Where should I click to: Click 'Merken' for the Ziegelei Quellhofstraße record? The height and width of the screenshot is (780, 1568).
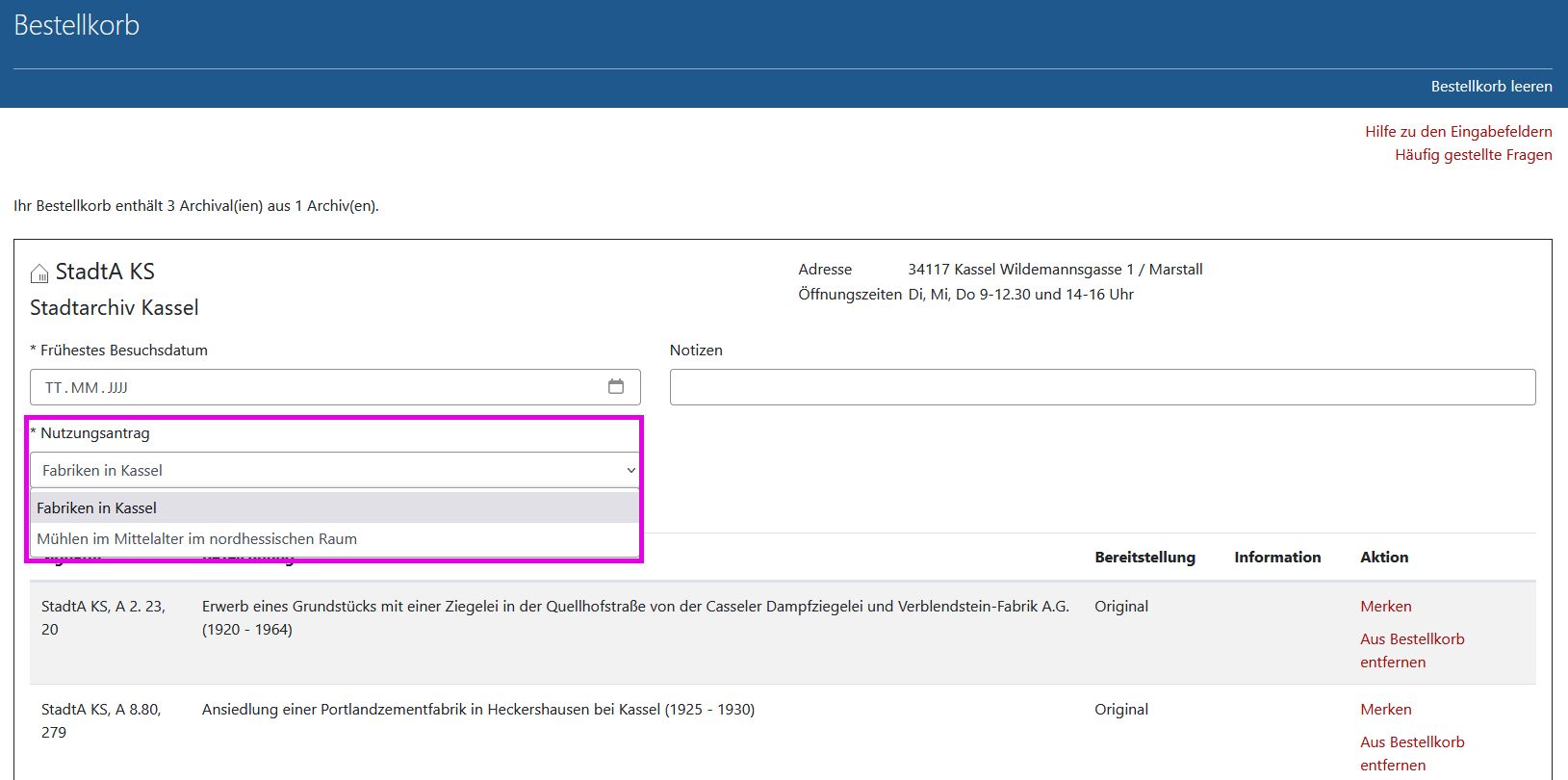(1386, 607)
